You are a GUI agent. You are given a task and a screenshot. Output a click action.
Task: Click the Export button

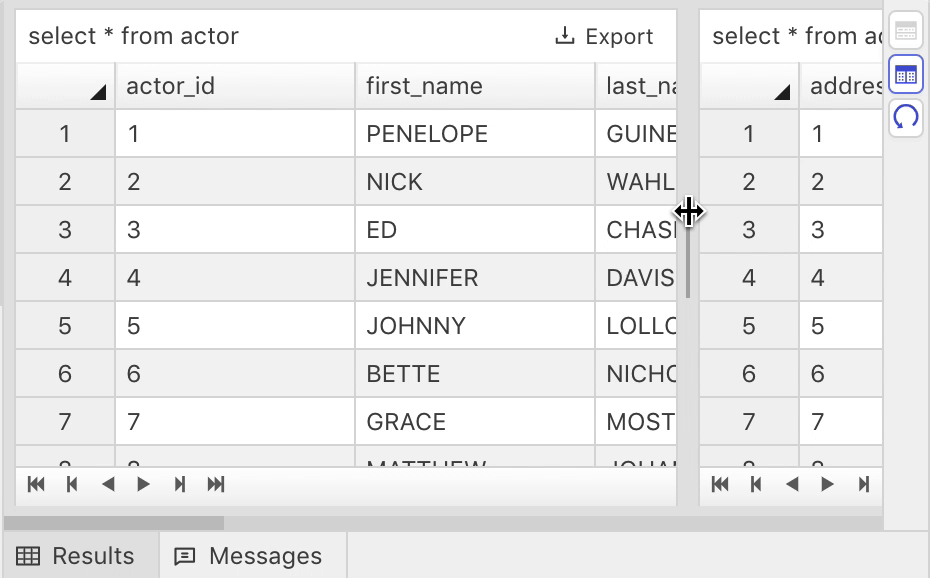pyautogui.click(x=604, y=36)
